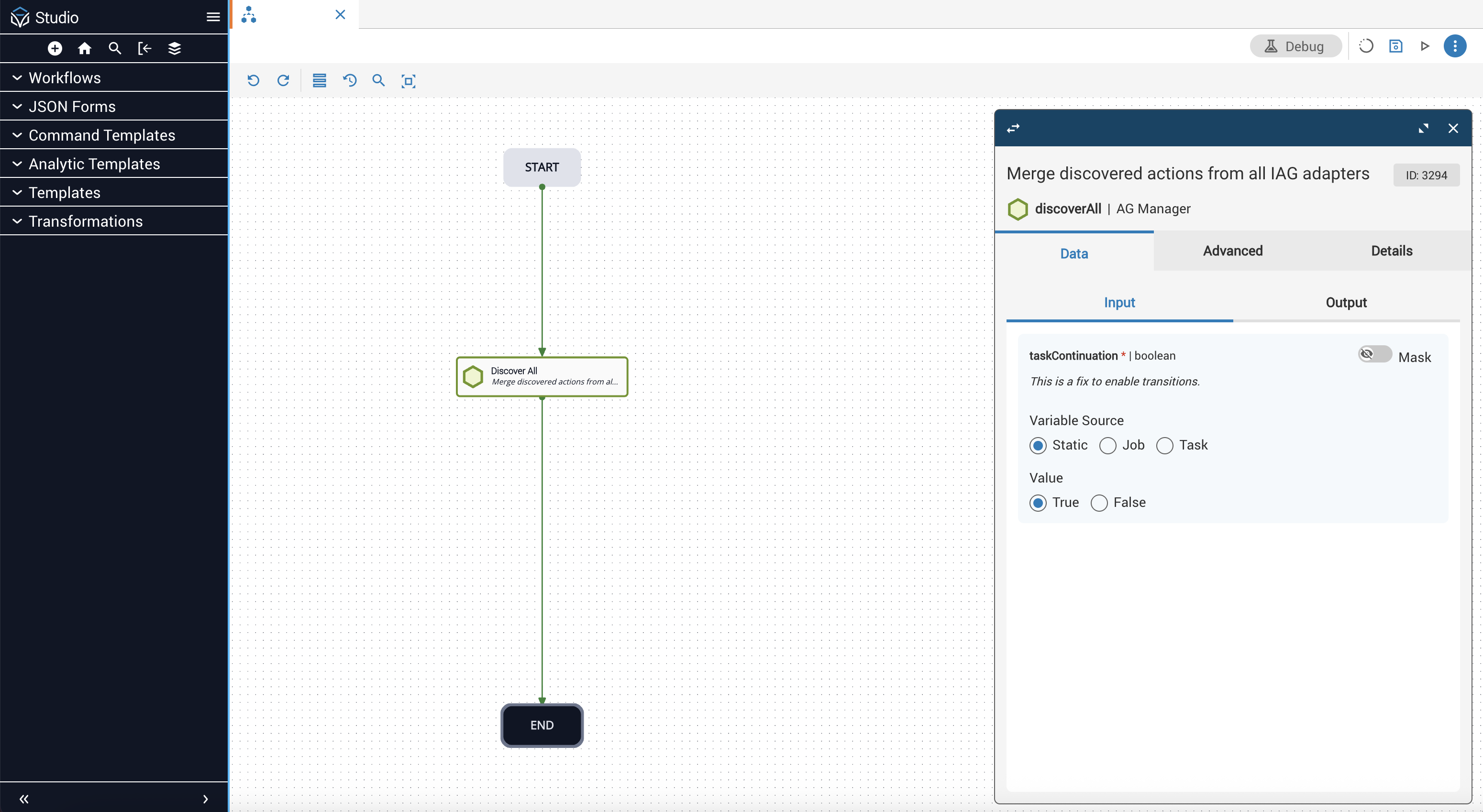The width and height of the screenshot is (1483, 812).
Task: Select the Discover All task node
Action: click(x=542, y=376)
